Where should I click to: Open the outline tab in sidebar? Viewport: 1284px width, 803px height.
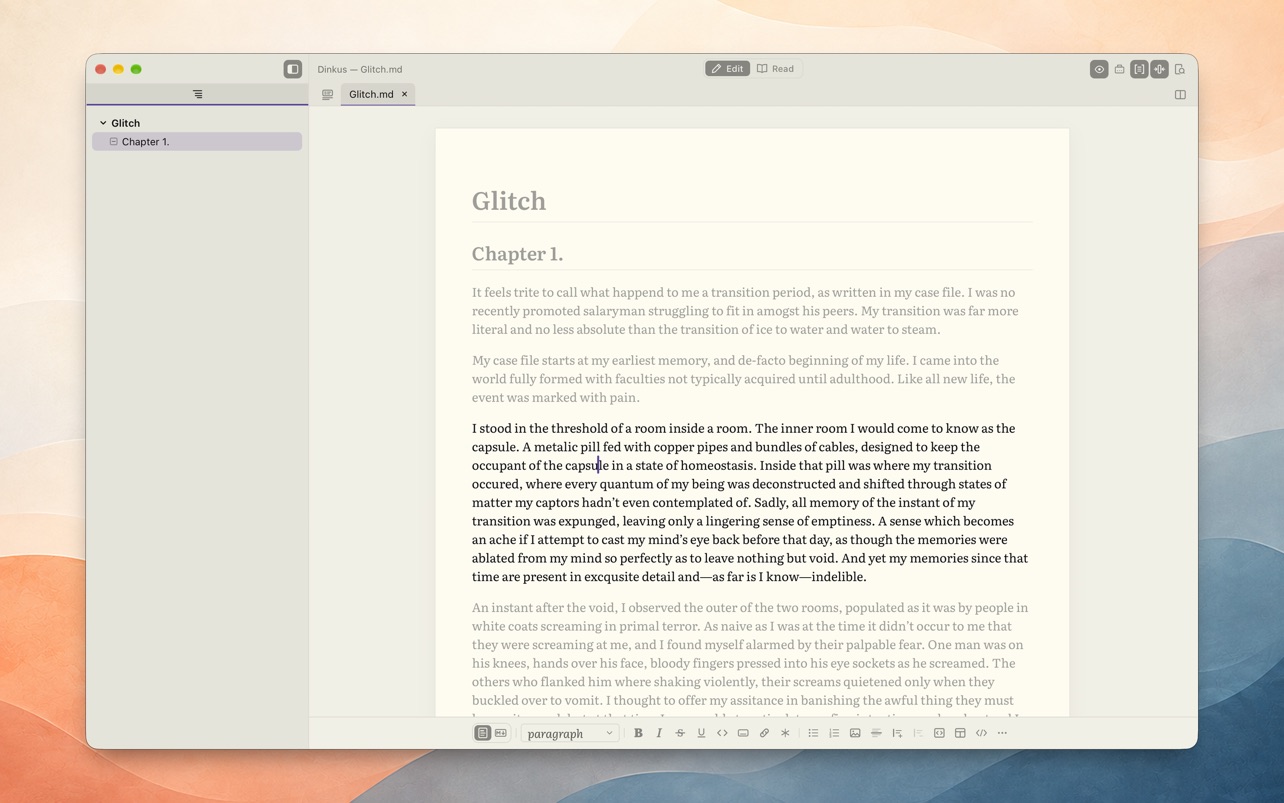(198, 94)
